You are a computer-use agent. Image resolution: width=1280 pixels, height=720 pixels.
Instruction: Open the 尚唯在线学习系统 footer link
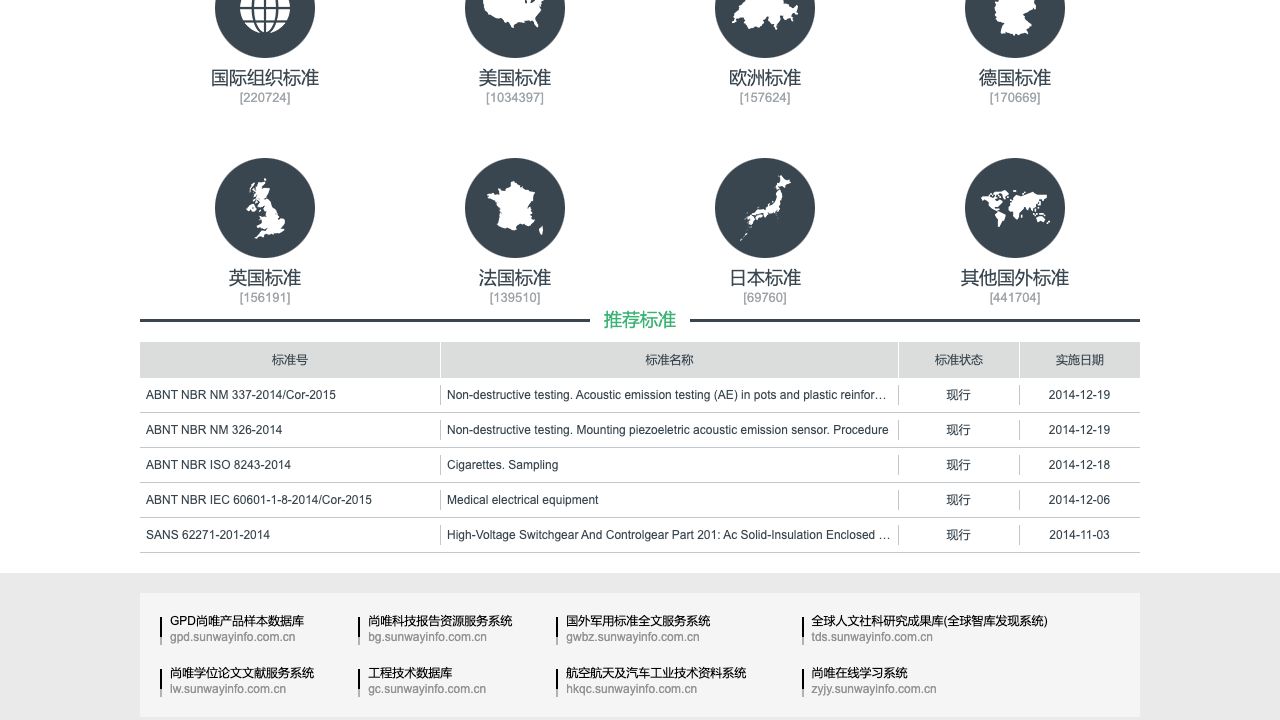pos(859,673)
